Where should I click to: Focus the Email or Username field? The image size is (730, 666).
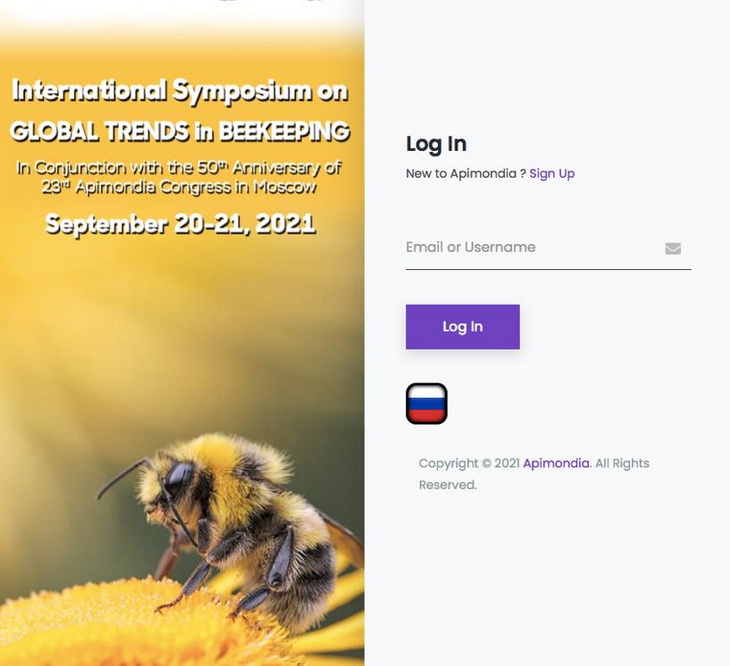[x=548, y=248]
